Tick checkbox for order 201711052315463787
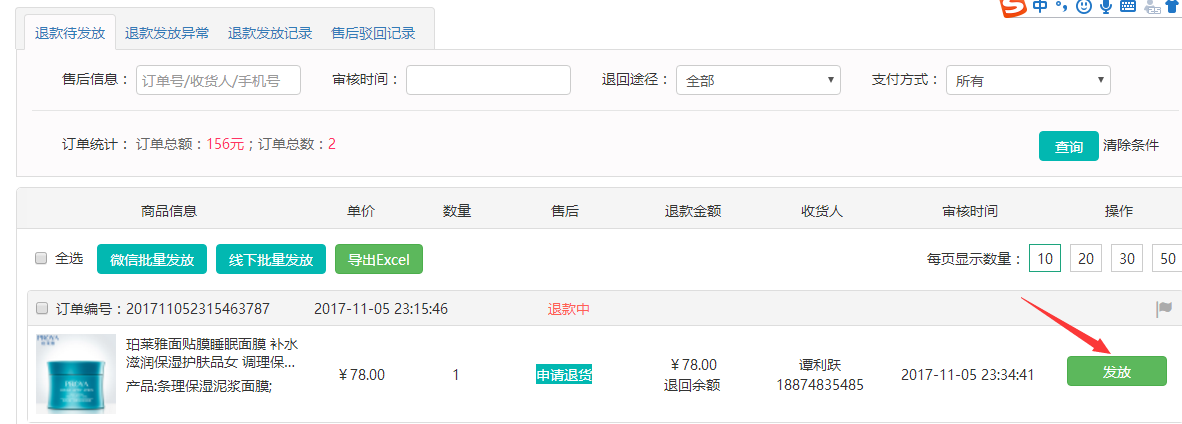Viewport: 1182px width, 424px height. 42,308
